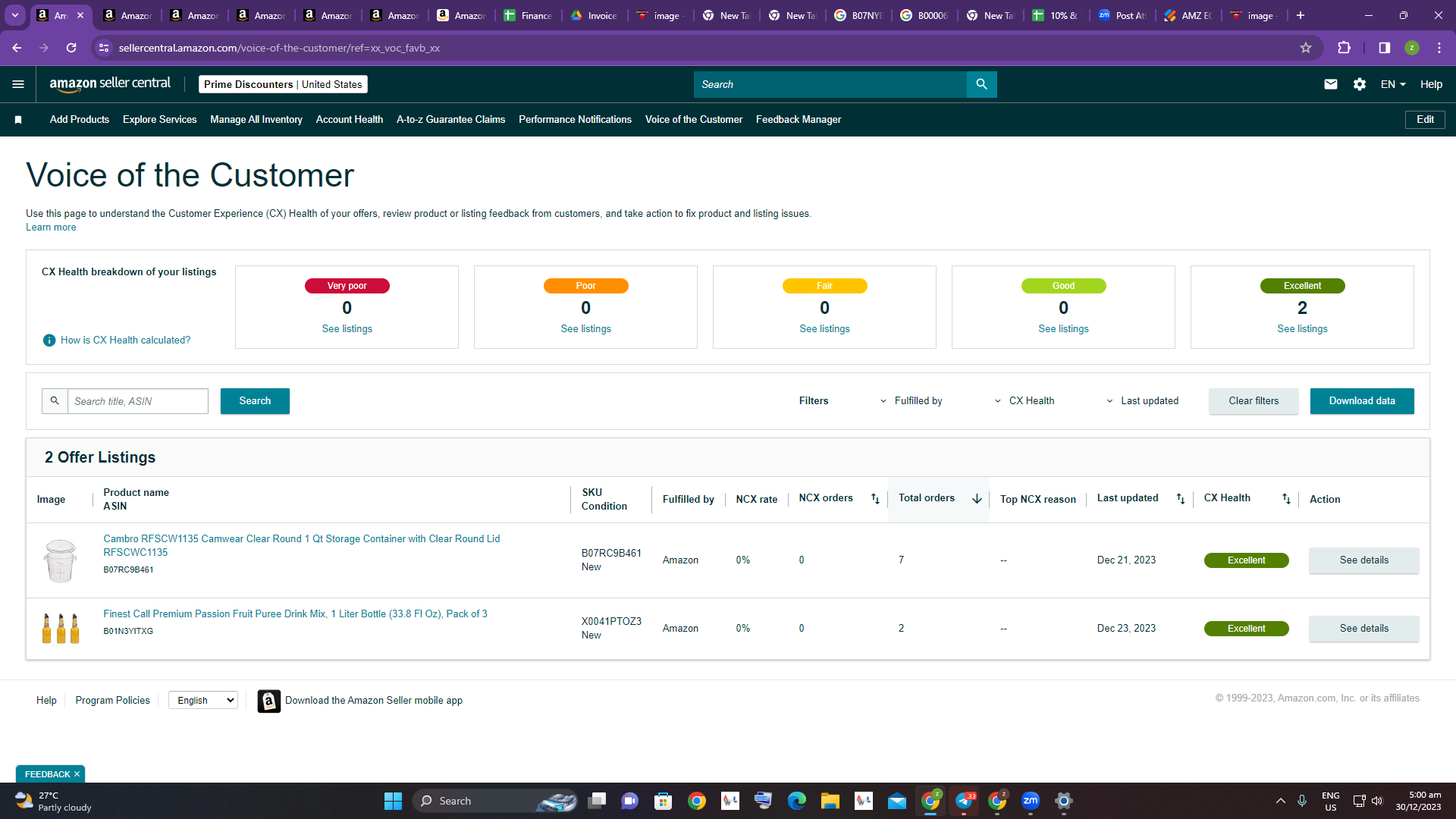Open the Cambro RFSCW1135 product link

point(302,546)
